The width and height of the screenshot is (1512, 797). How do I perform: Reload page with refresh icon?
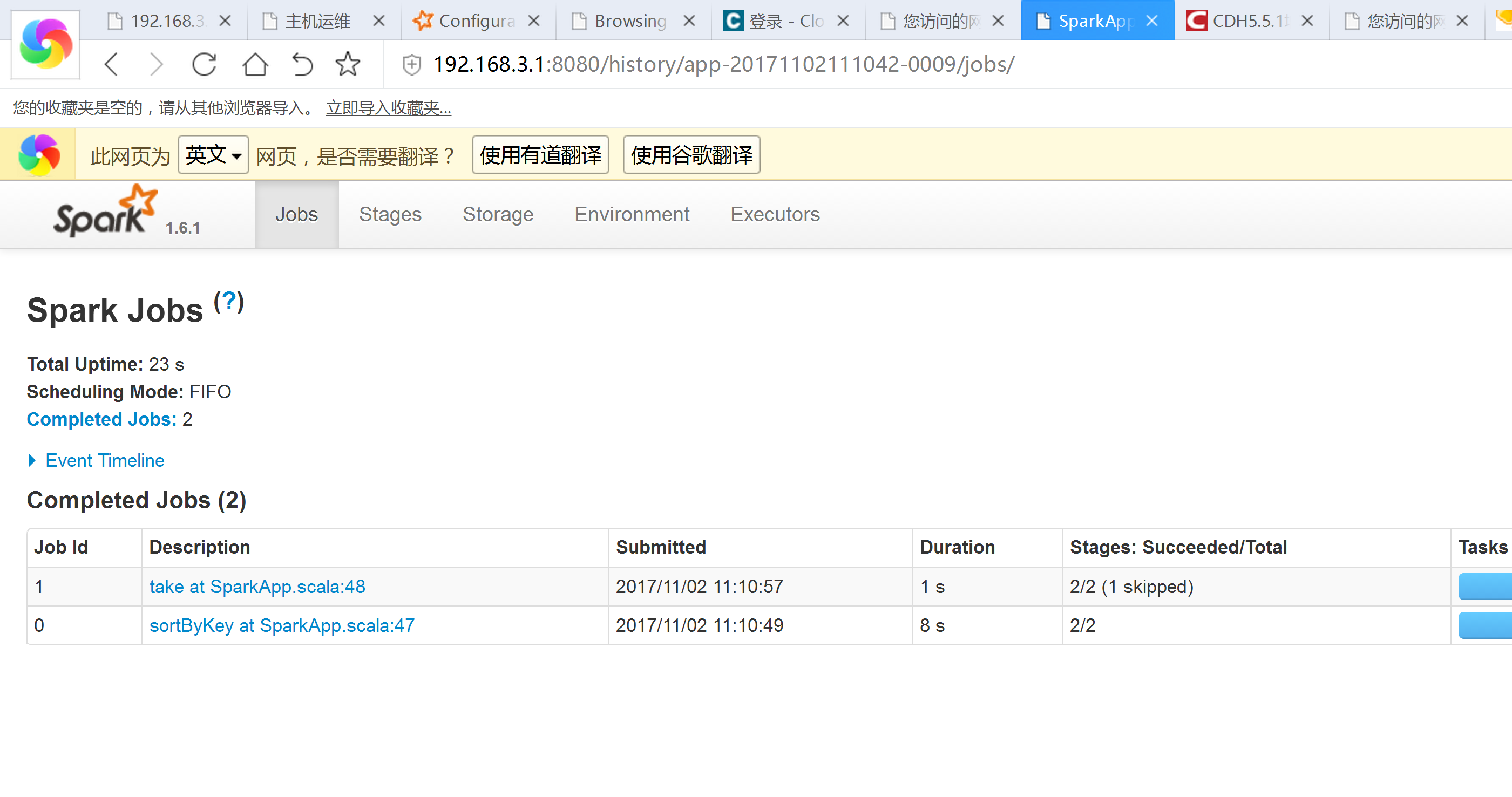(x=204, y=64)
